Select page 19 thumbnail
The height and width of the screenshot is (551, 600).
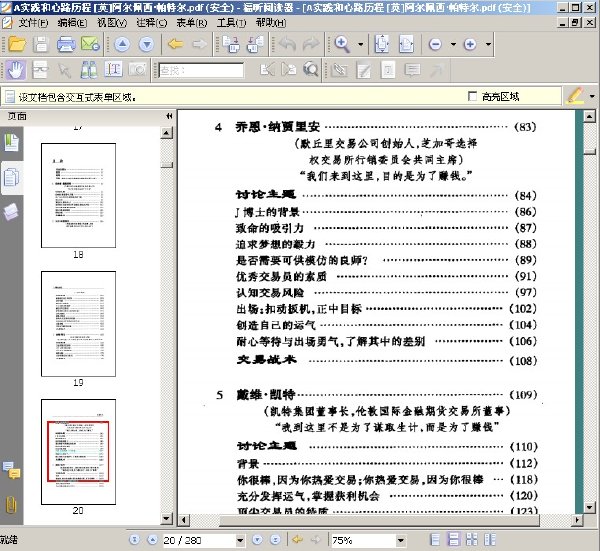(x=78, y=324)
